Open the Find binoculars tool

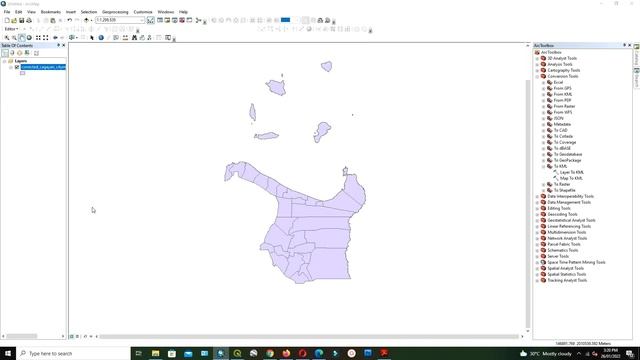tap(134, 38)
